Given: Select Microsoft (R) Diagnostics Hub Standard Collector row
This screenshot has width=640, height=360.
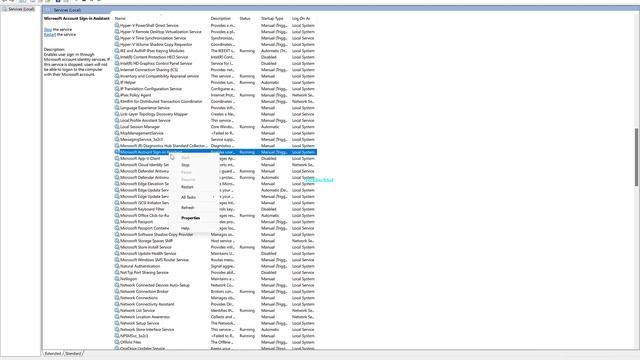Looking at the screenshot, I should [x=216, y=146].
